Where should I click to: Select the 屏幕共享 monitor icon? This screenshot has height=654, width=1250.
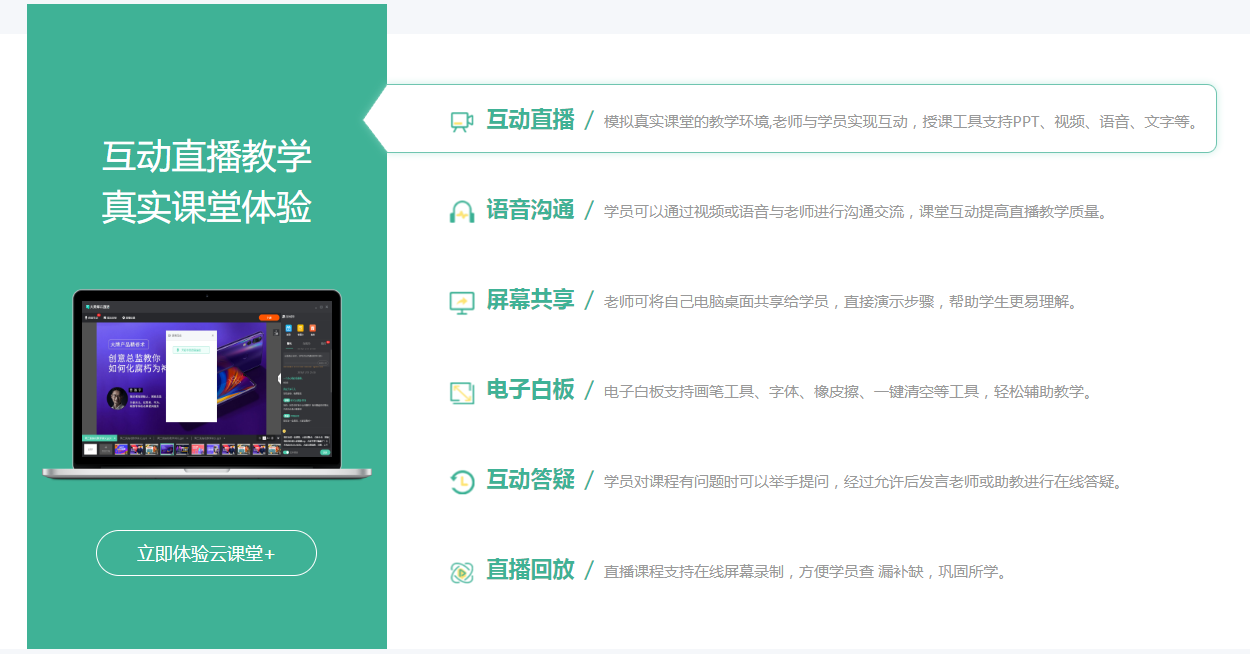(x=461, y=302)
